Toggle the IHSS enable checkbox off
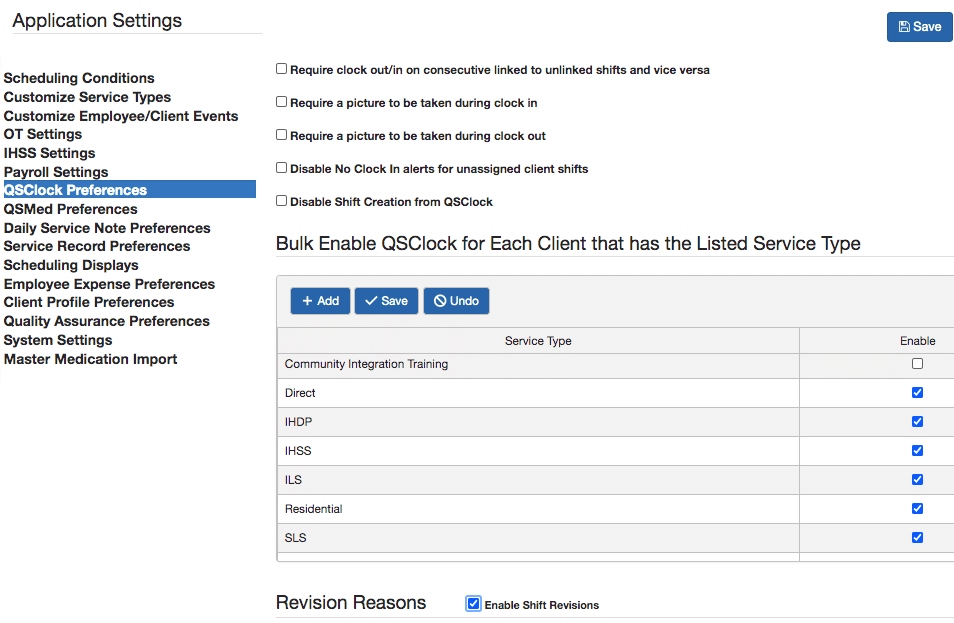 917,450
